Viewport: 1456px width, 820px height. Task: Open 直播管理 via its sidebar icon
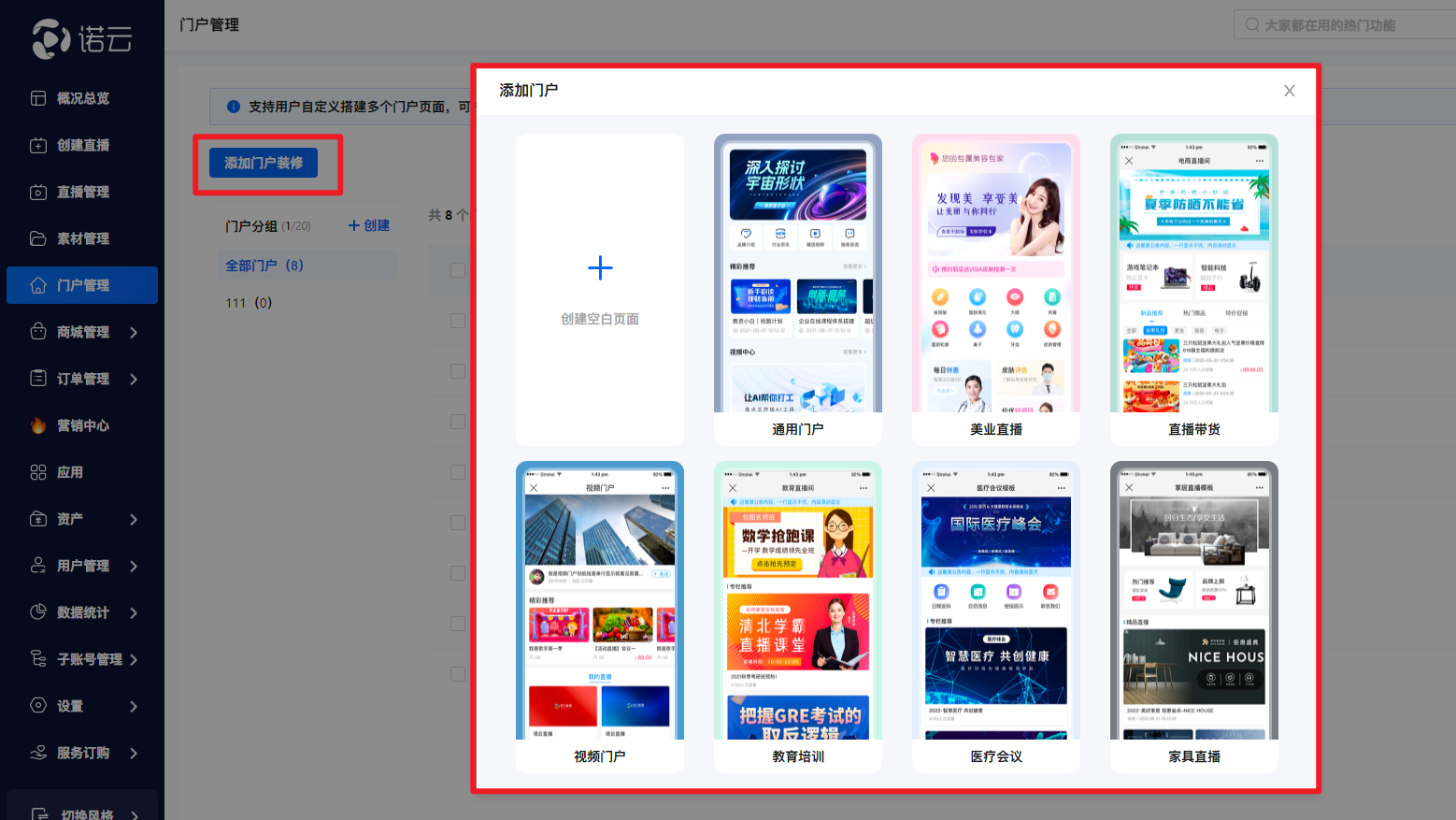[x=38, y=192]
